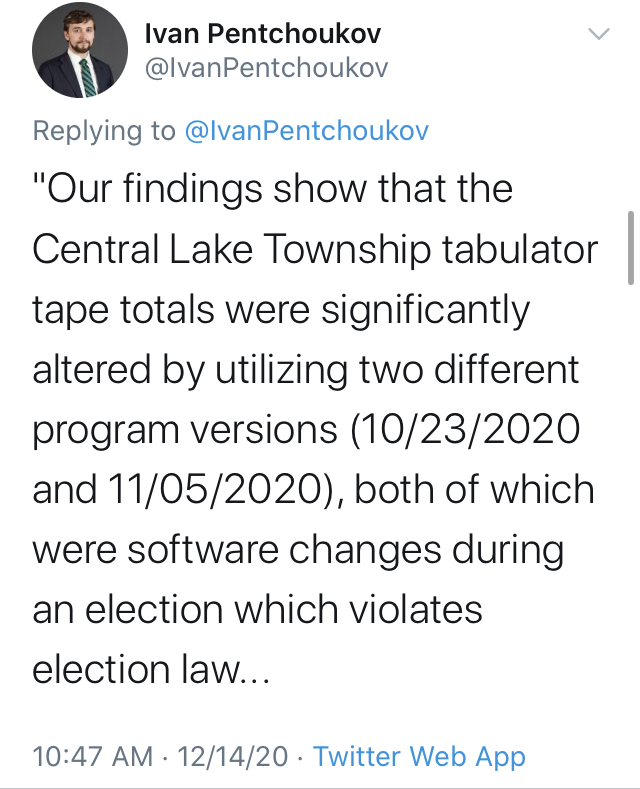The width and height of the screenshot is (640, 789).
Task: Click the "election law..." closing line
Action: tap(151, 670)
